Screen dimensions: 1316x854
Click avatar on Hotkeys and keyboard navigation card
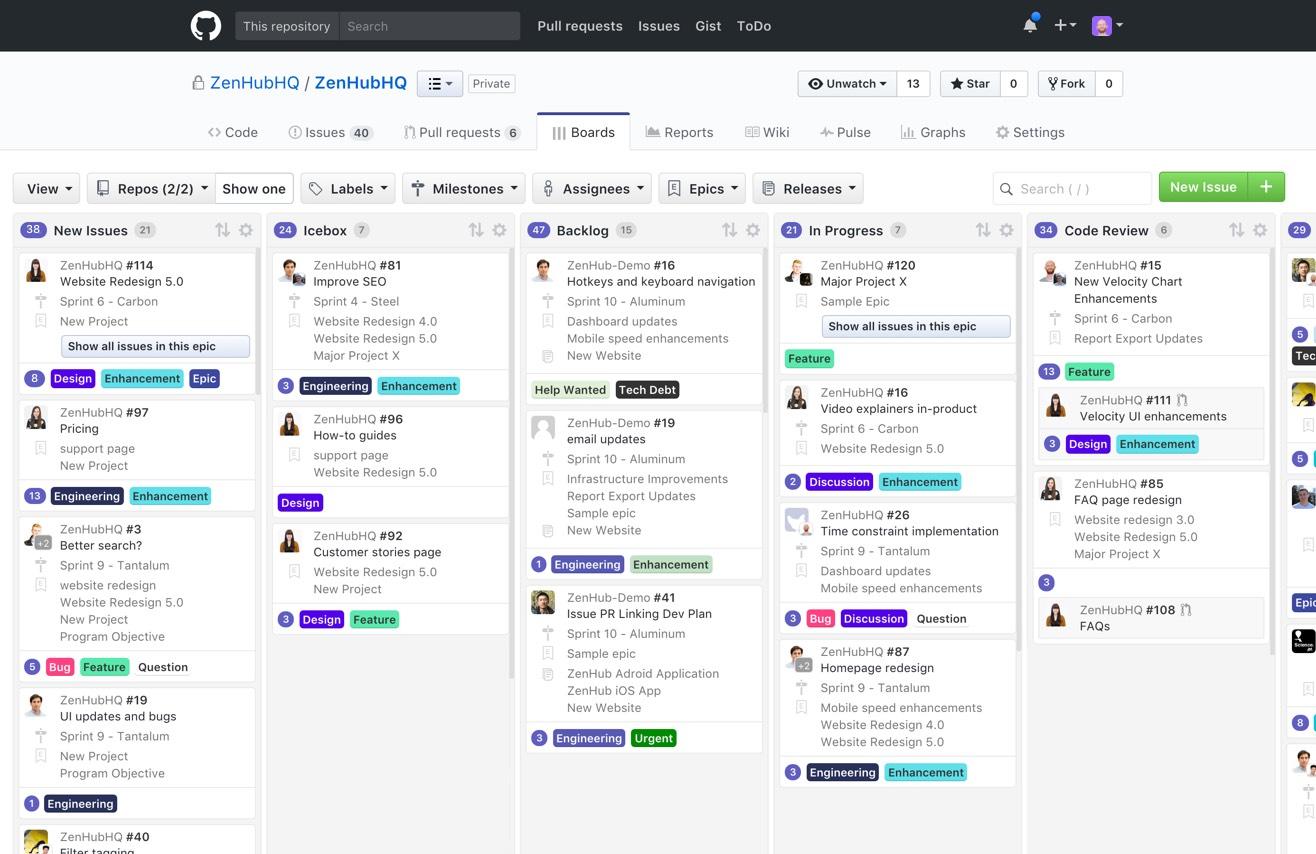pyautogui.click(x=543, y=271)
